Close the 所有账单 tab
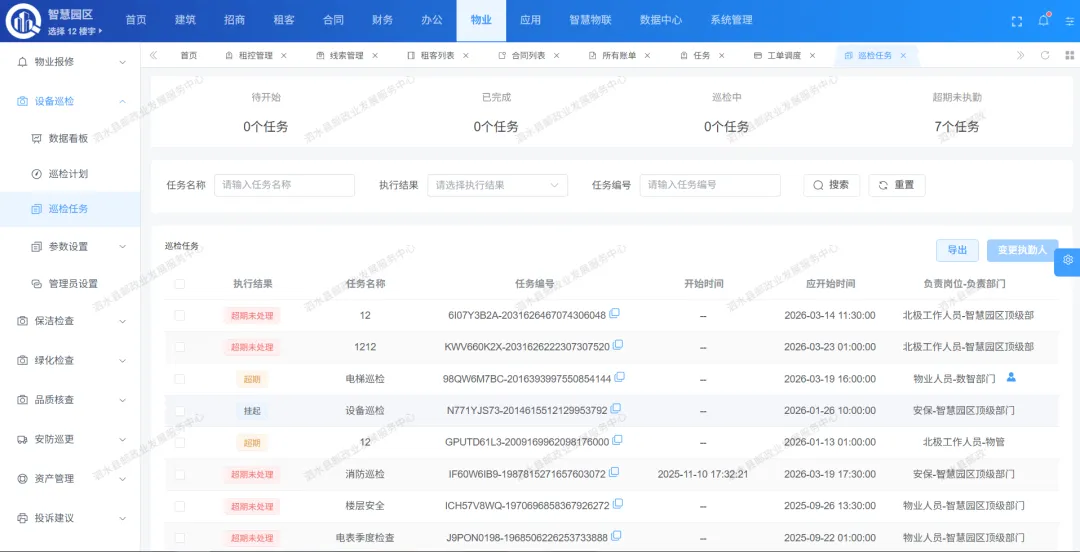This screenshot has height=552, width=1080. 647,55
